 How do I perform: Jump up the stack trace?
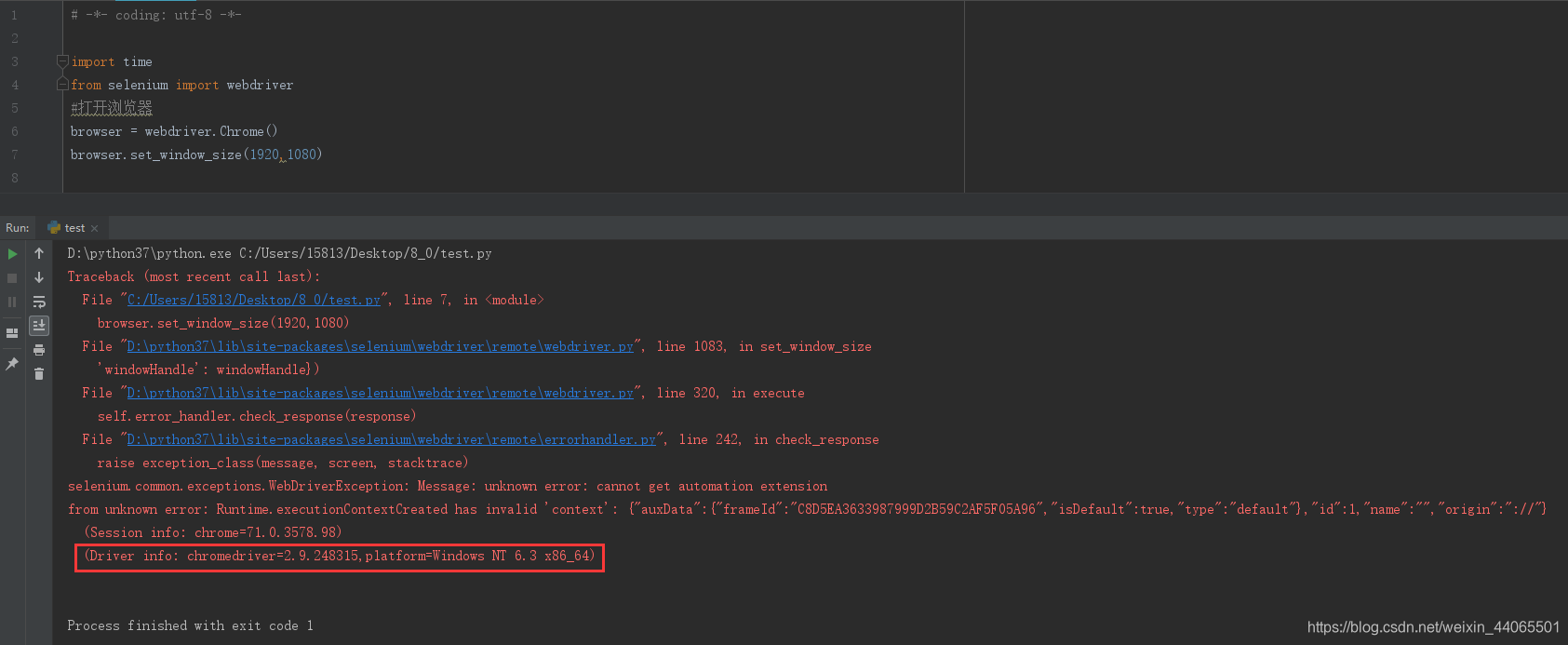pyautogui.click(x=39, y=253)
